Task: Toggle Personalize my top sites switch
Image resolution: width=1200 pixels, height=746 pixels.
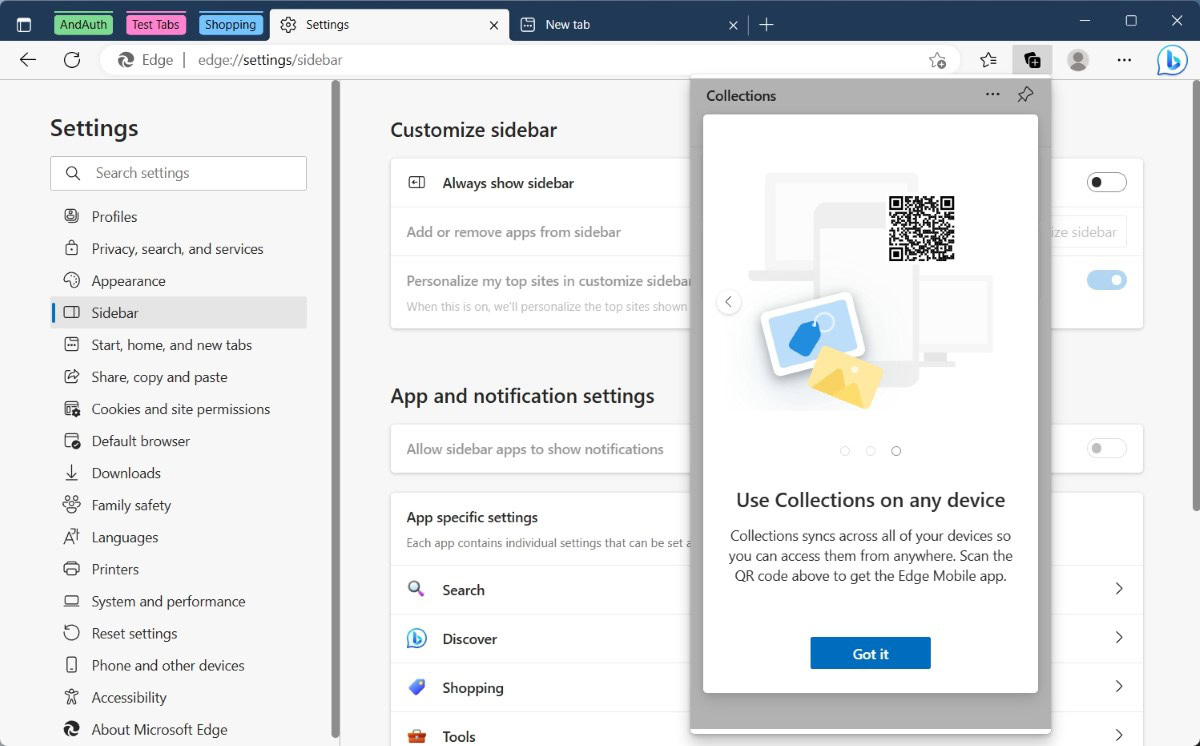Action: point(1106,280)
